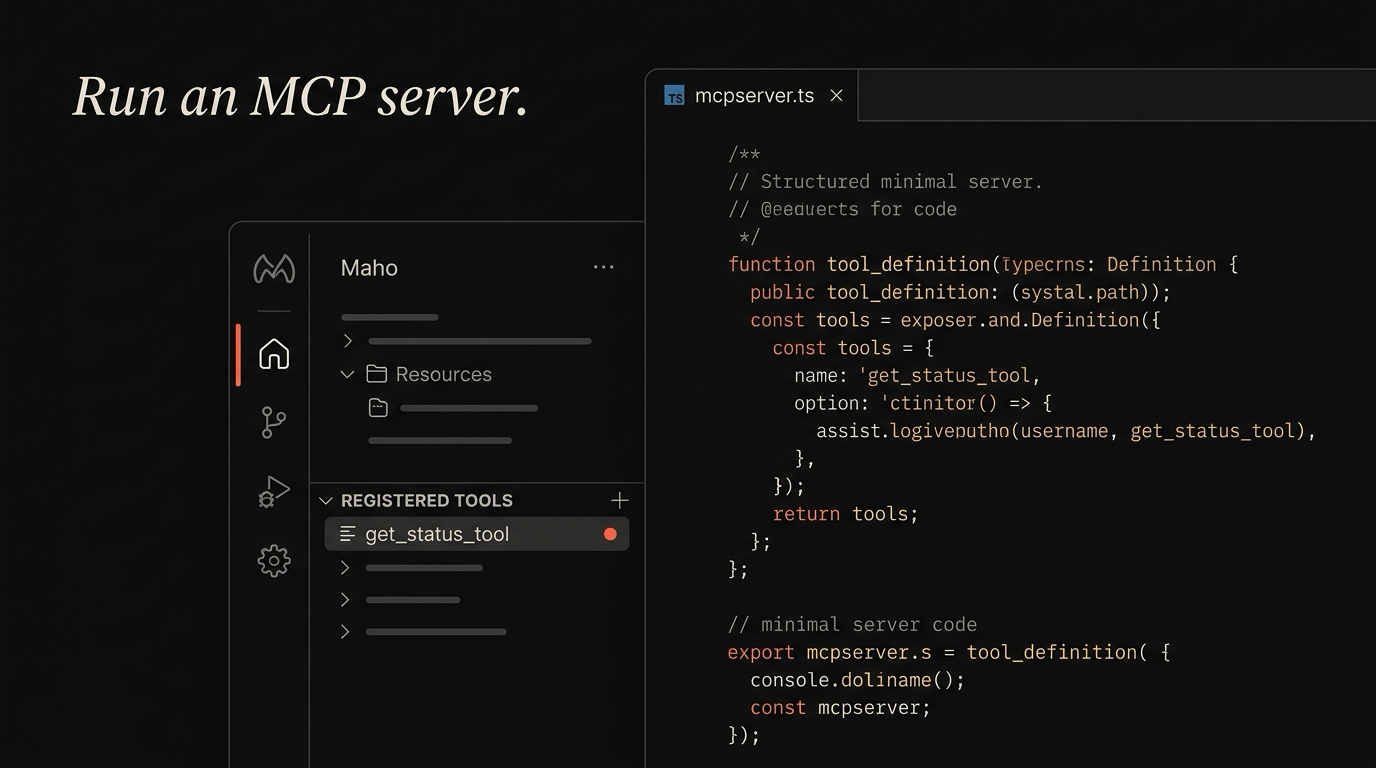Click 'const tools = exposer.and.Definition' line
This screenshot has height=768, width=1376.
[x=955, y=320]
